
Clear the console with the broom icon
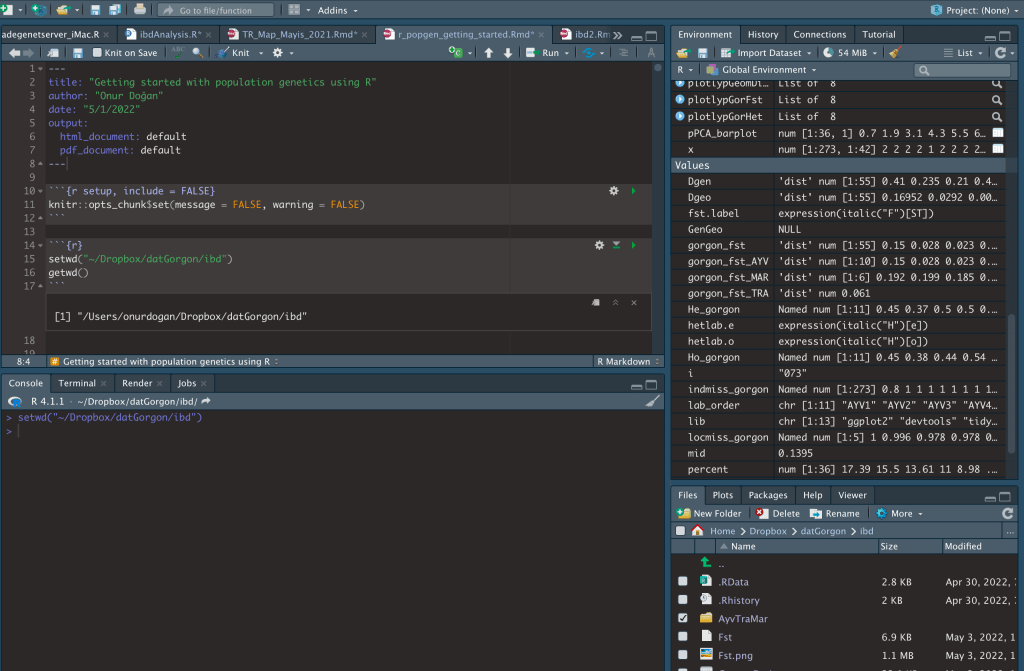pos(652,401)
